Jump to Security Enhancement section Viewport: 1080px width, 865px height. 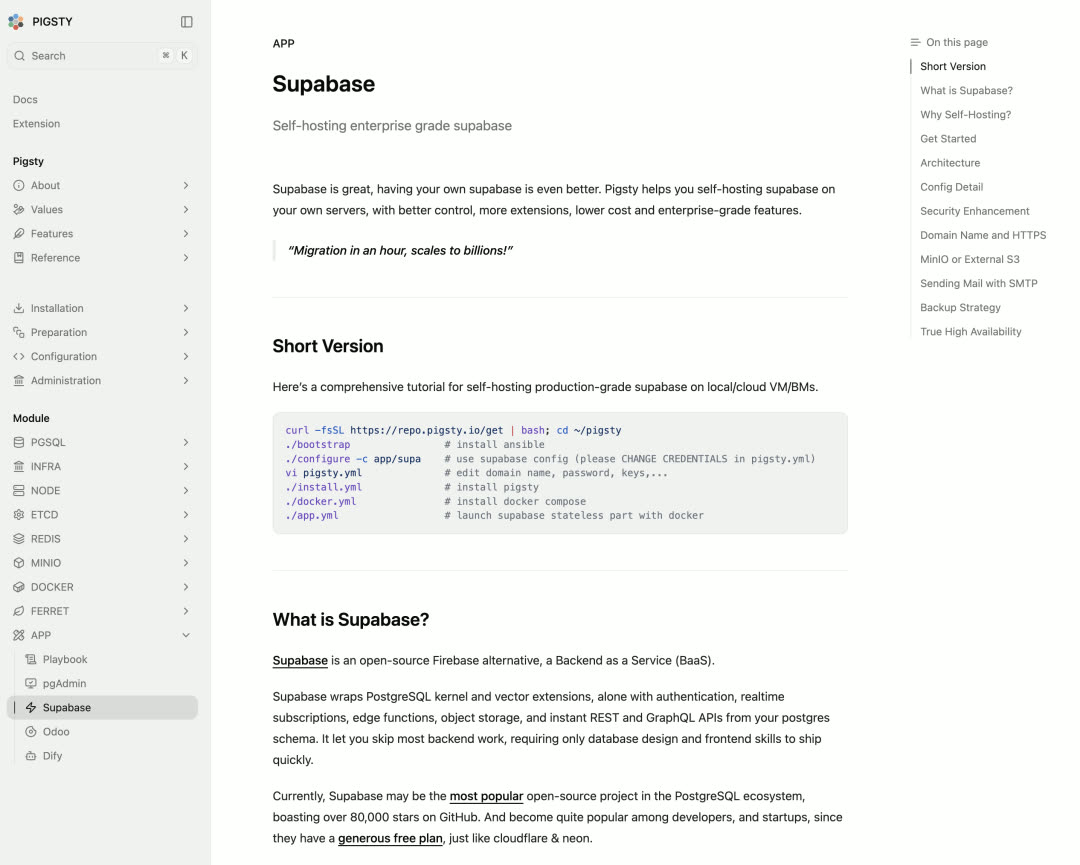974,211
